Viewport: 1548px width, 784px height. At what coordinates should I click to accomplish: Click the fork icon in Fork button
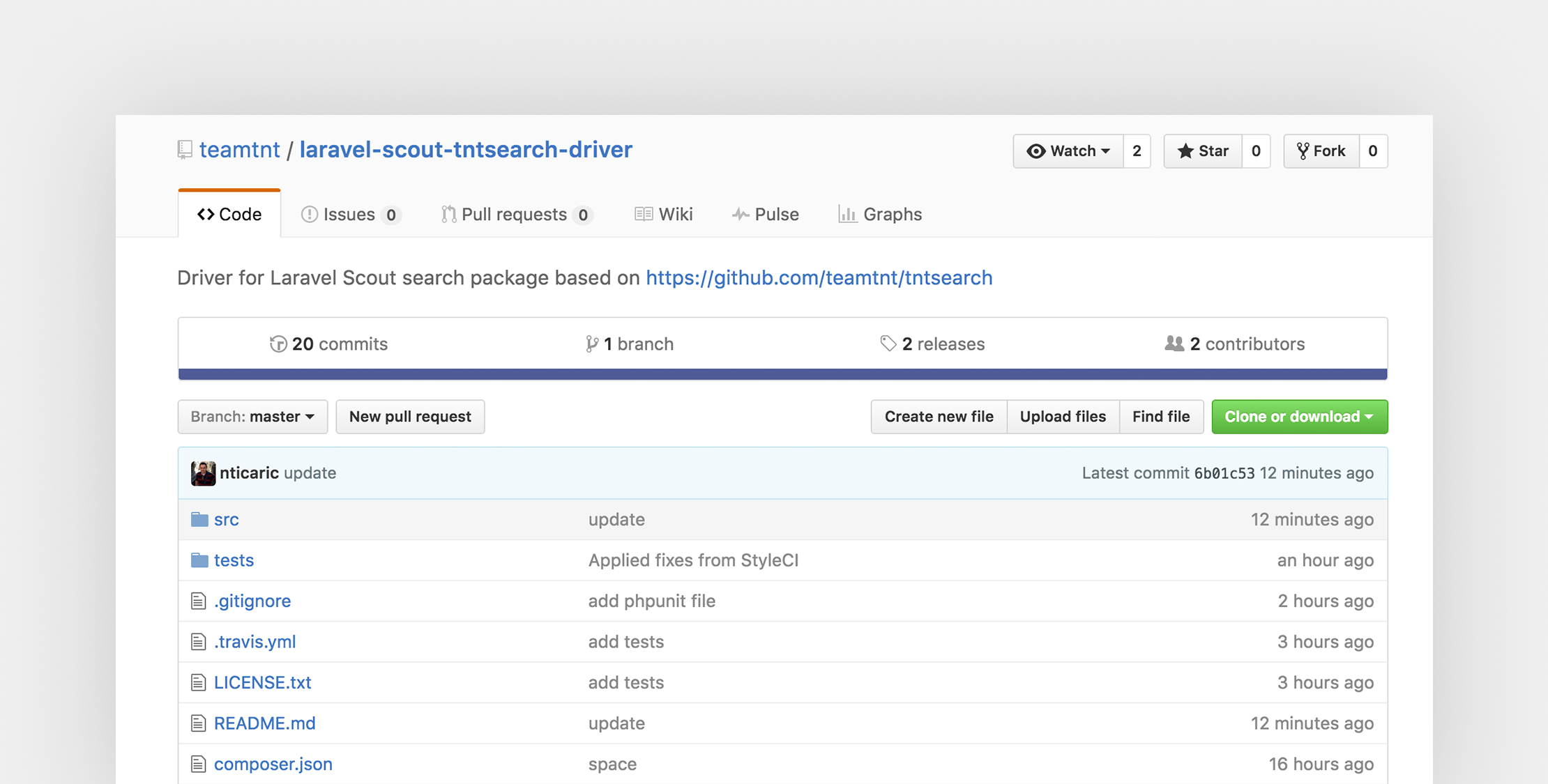[x=1303, y=151]
